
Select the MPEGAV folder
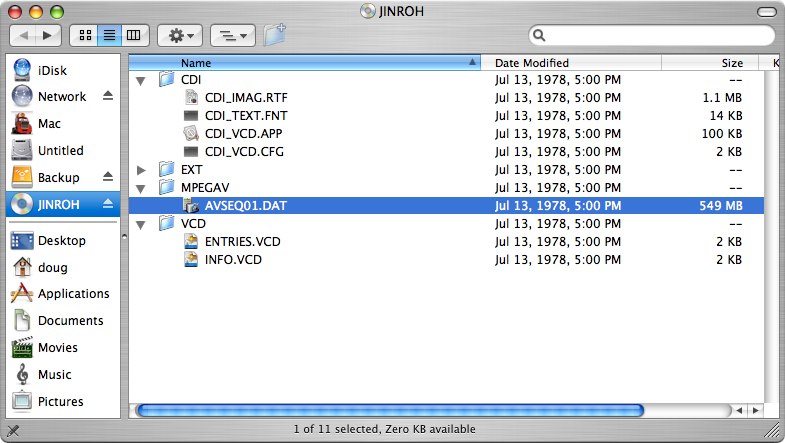click(x=205, y=188)
